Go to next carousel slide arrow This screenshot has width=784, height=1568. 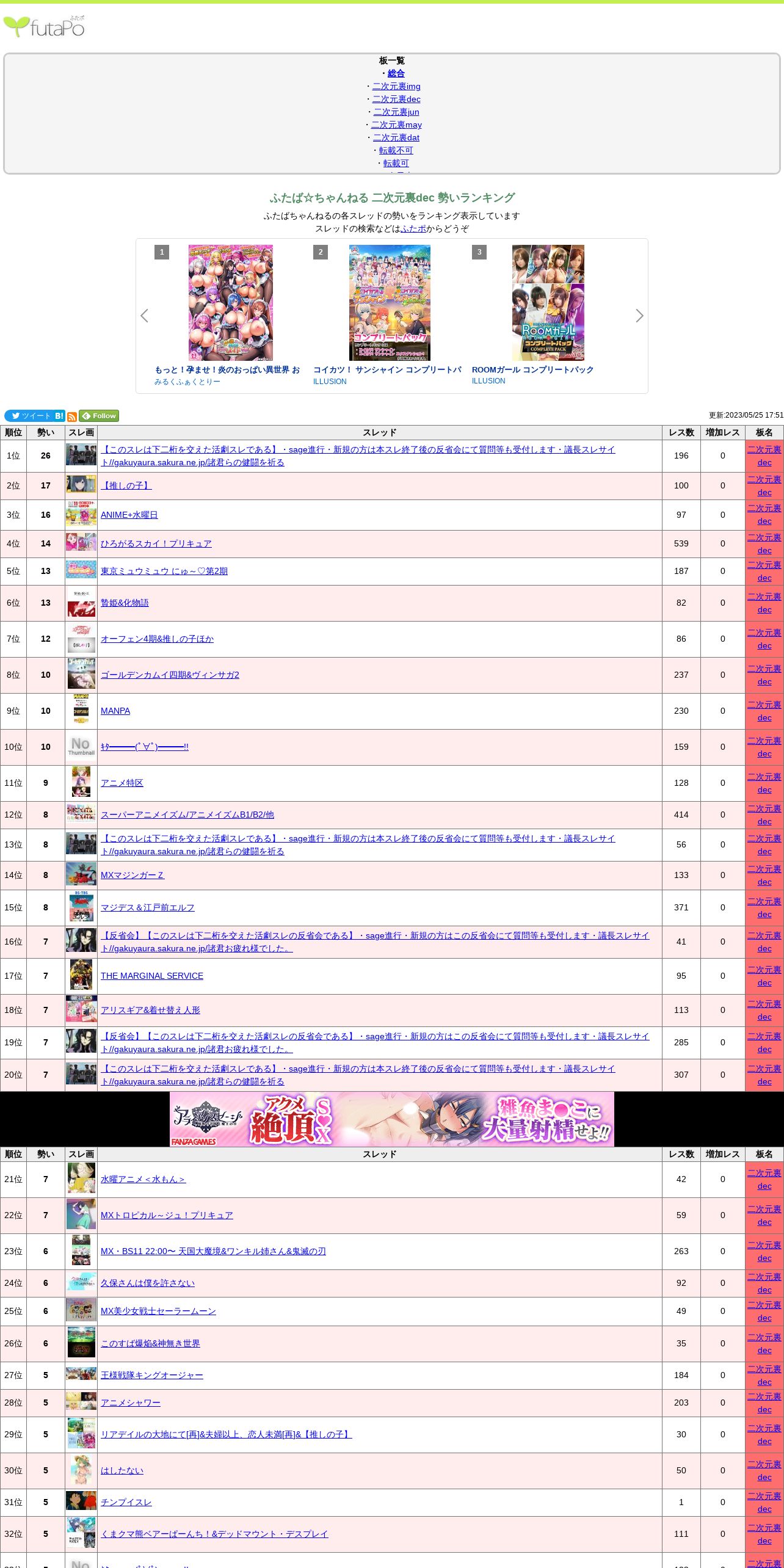639,316
